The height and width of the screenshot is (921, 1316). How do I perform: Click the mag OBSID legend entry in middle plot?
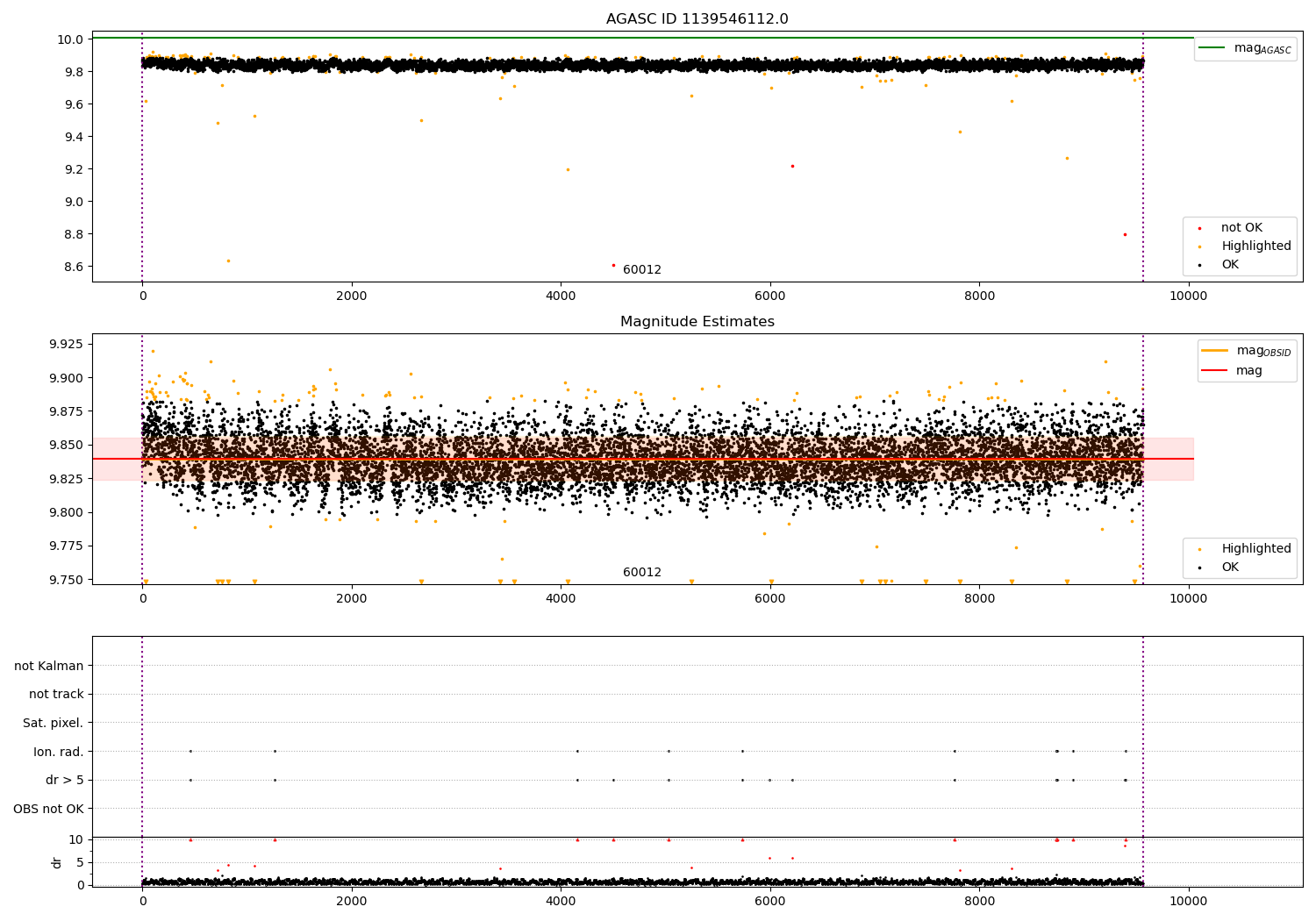1246,351
